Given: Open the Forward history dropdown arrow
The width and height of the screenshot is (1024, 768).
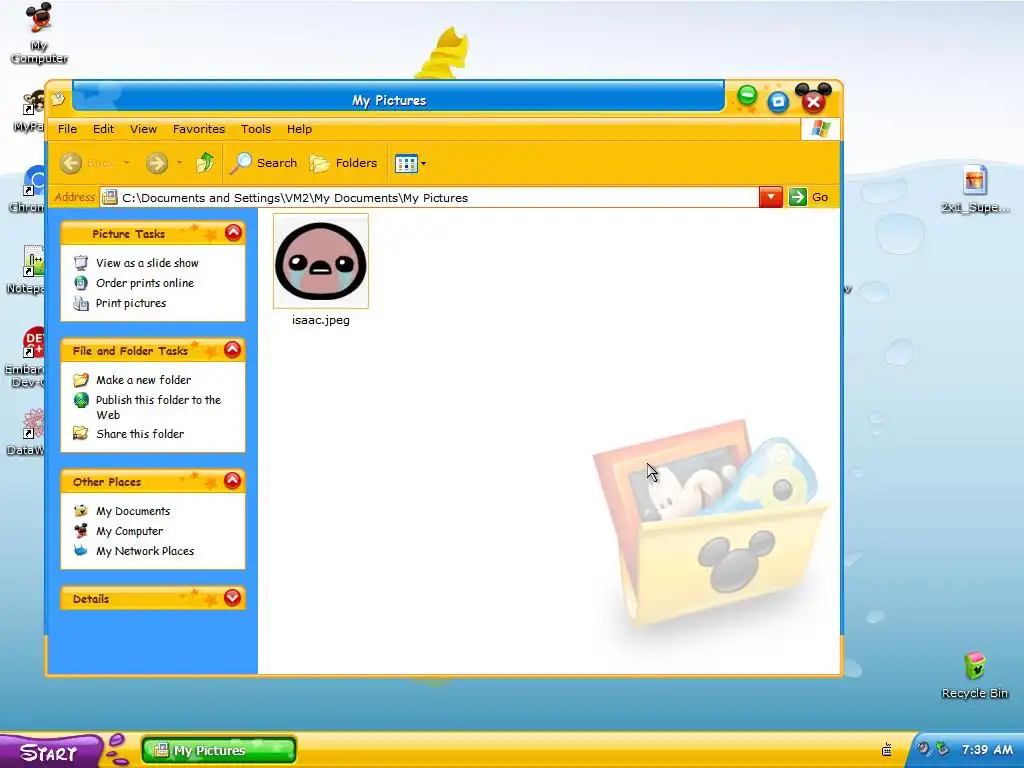Looking at the screenshot, I should click(180, 163).
